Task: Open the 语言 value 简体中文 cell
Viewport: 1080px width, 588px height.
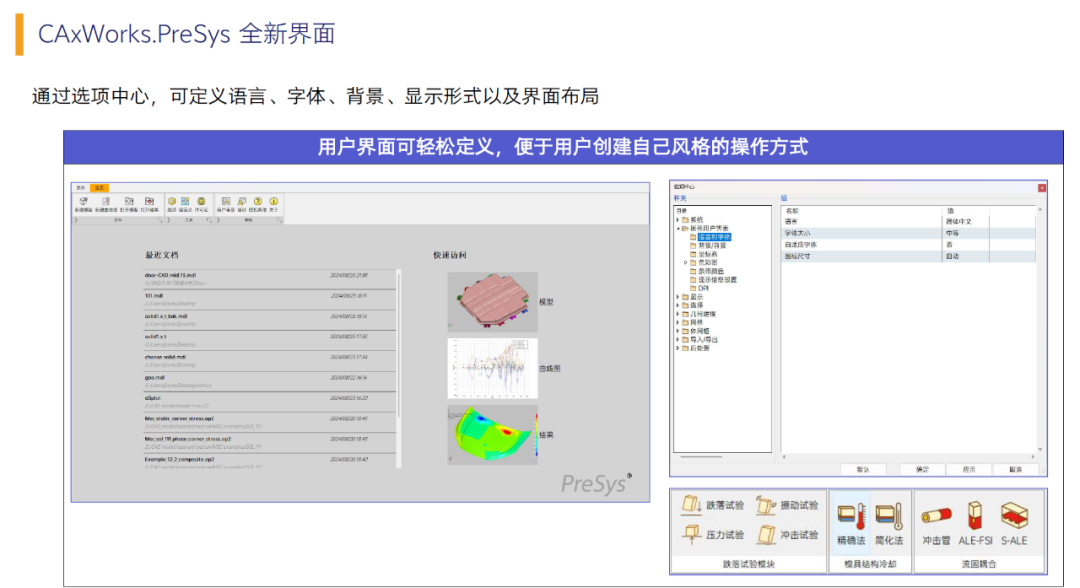Action: 966,222
